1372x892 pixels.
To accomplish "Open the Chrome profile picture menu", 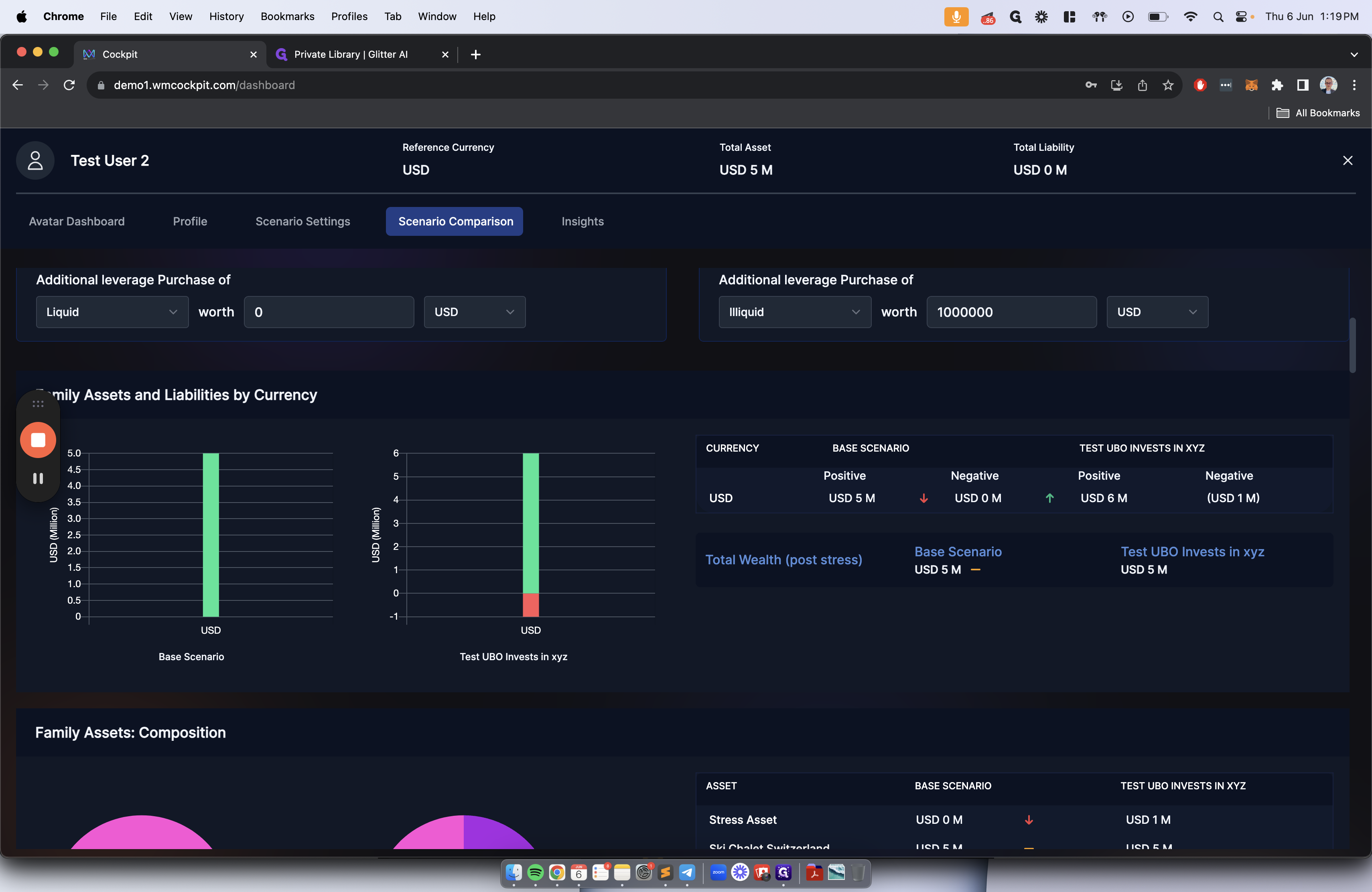I will (1328, 85).
